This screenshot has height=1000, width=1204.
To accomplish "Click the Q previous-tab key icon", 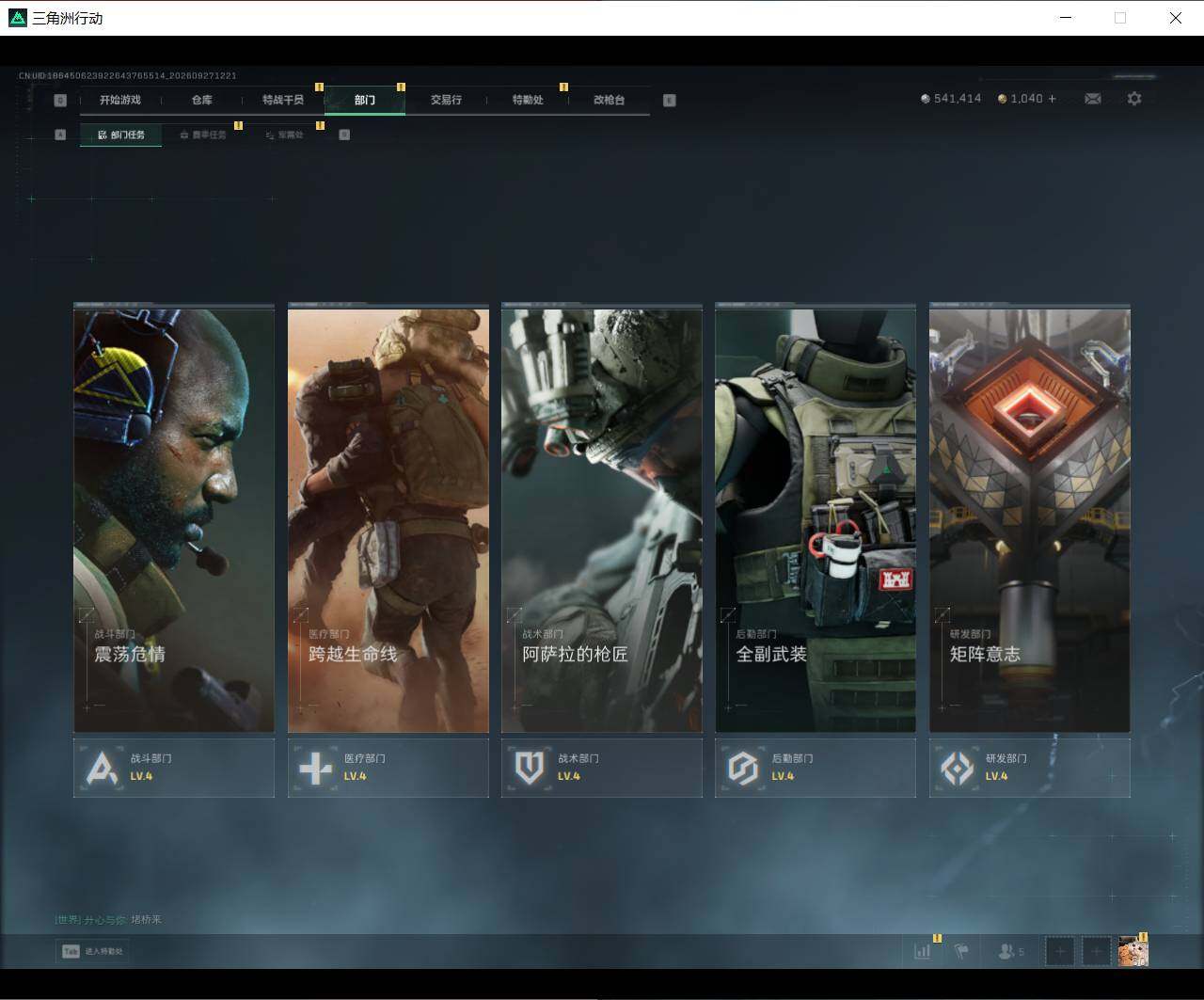I will click(60, 101).
